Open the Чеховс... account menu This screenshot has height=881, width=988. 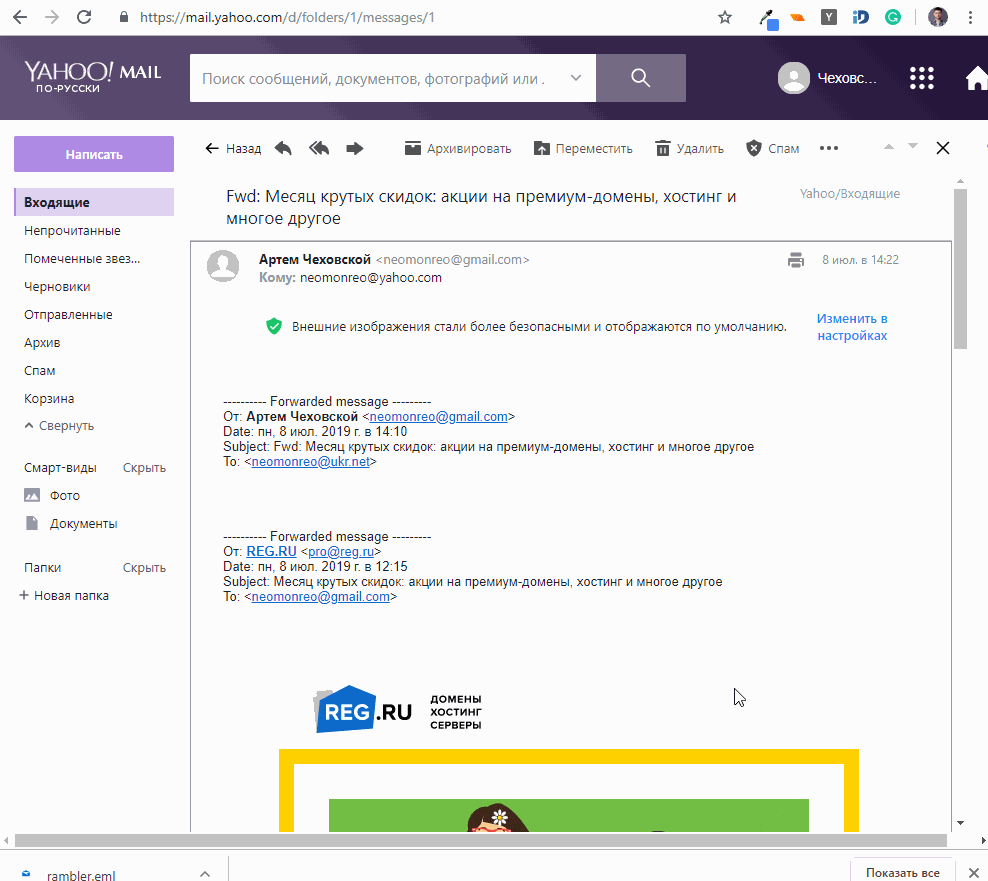[x=828, y=78]
